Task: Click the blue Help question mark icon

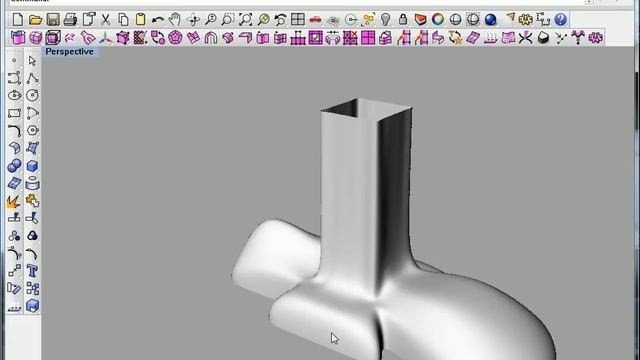Action: (561, 19)
